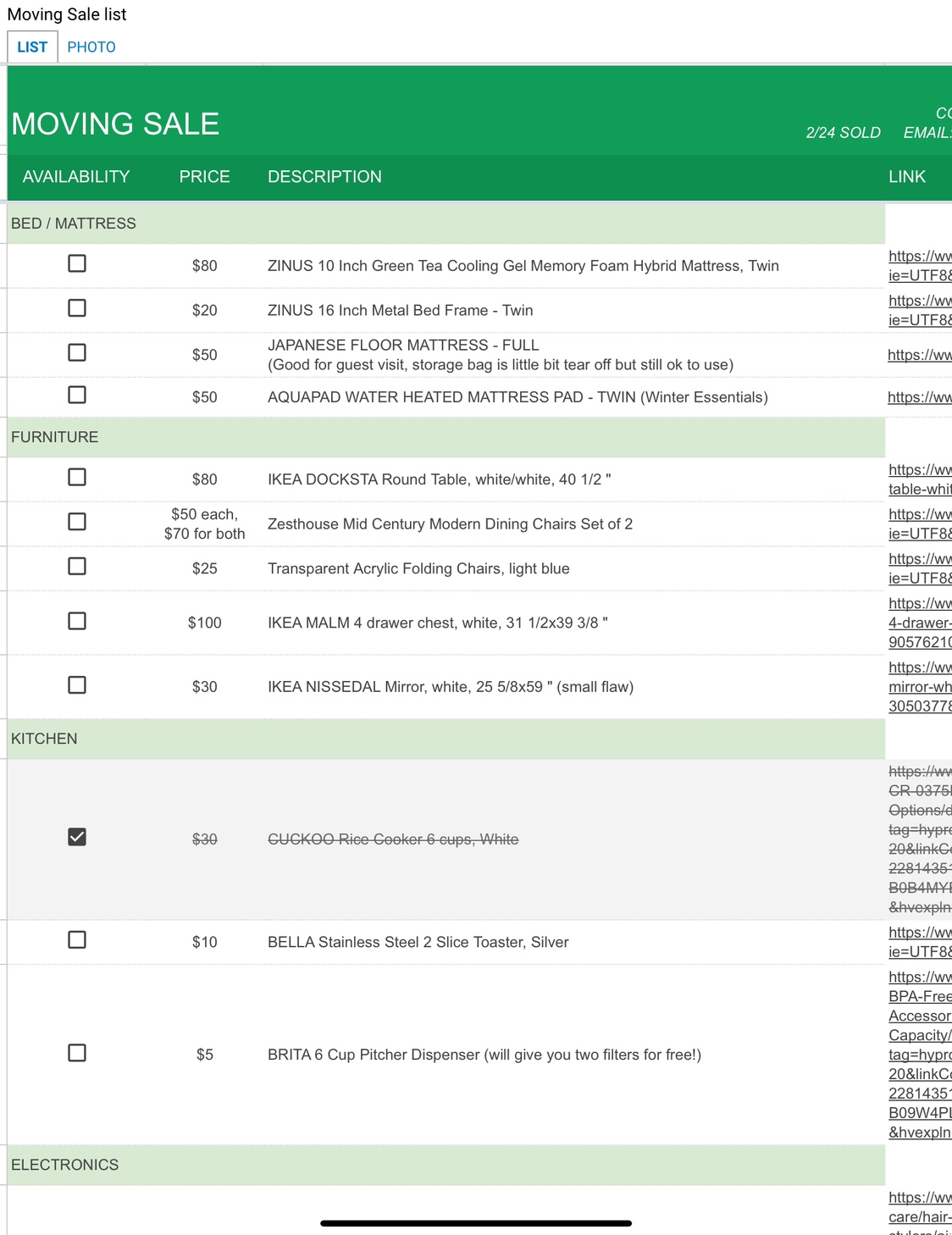Click the MOVING SALE title cell
The height and width of the screenshot is (1235, 952).
[115, 124]
